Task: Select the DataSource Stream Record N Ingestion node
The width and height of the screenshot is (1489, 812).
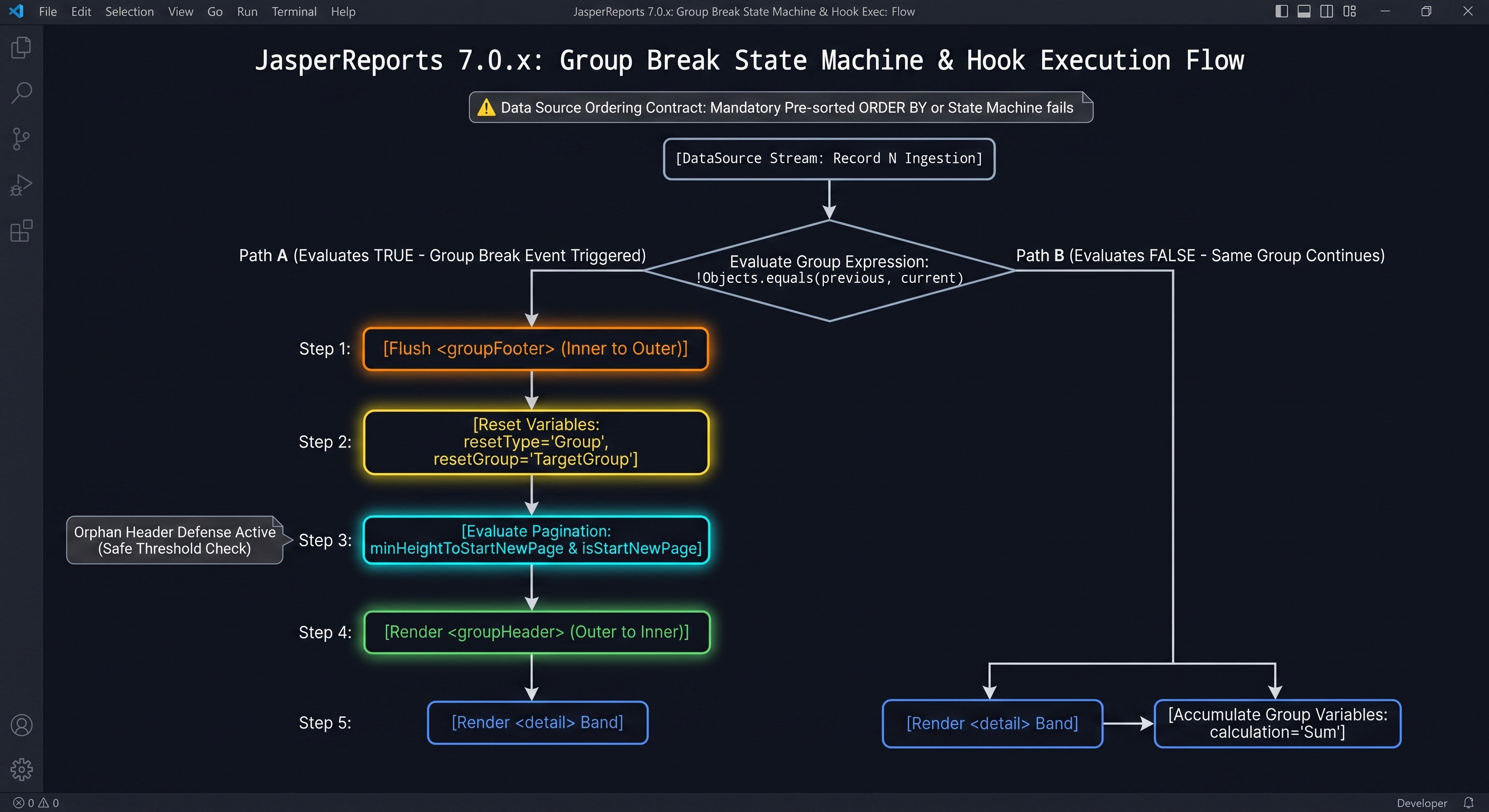Action: [829, 159]
